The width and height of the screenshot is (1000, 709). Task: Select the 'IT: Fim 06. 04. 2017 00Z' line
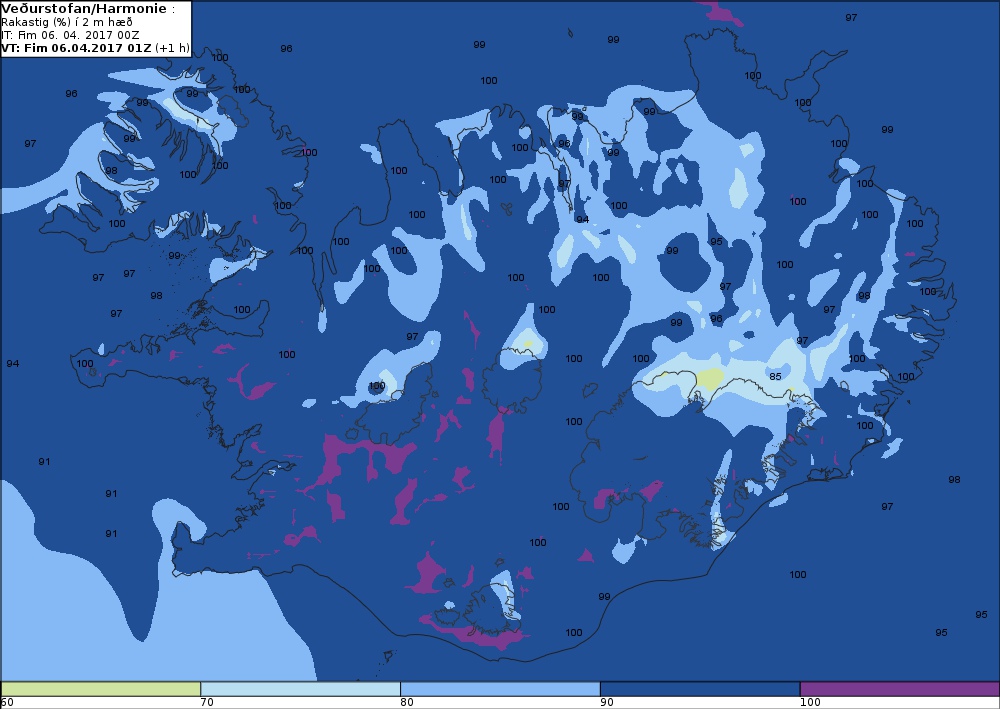[70, 35]
